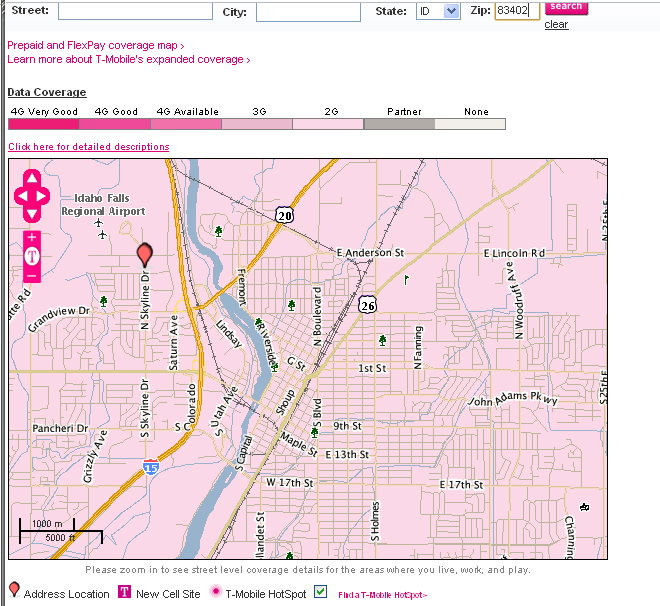Pan the map up with the up arrow
The image size is (660, 606).
tap(32, 178)
